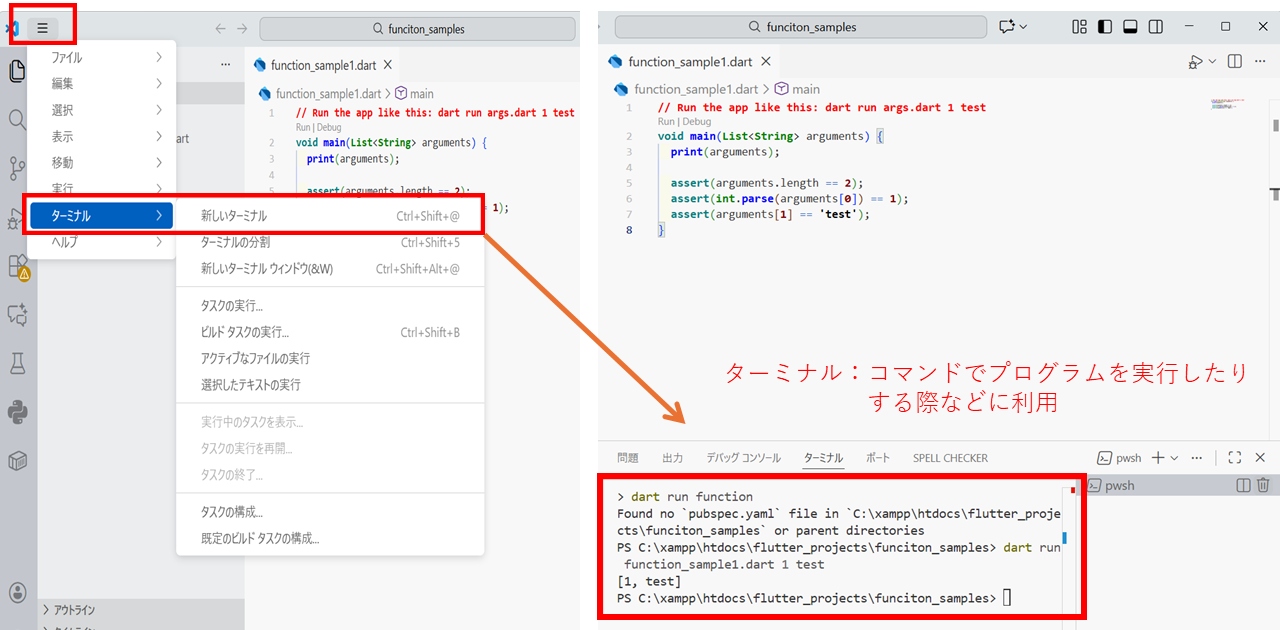
Task: Choose タスクの実行... menu entry
Action: 330,306
